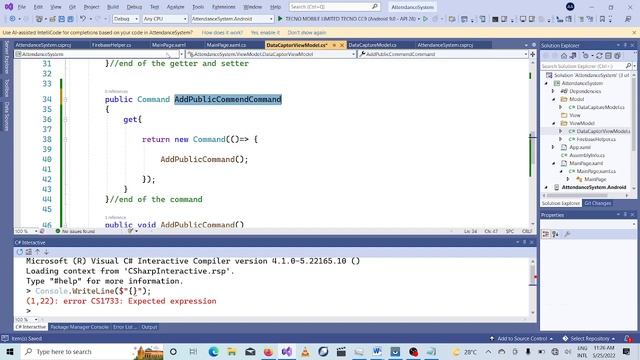Open the Debug menu
Viewport: 640px width, 360px height.
(134, 7)
